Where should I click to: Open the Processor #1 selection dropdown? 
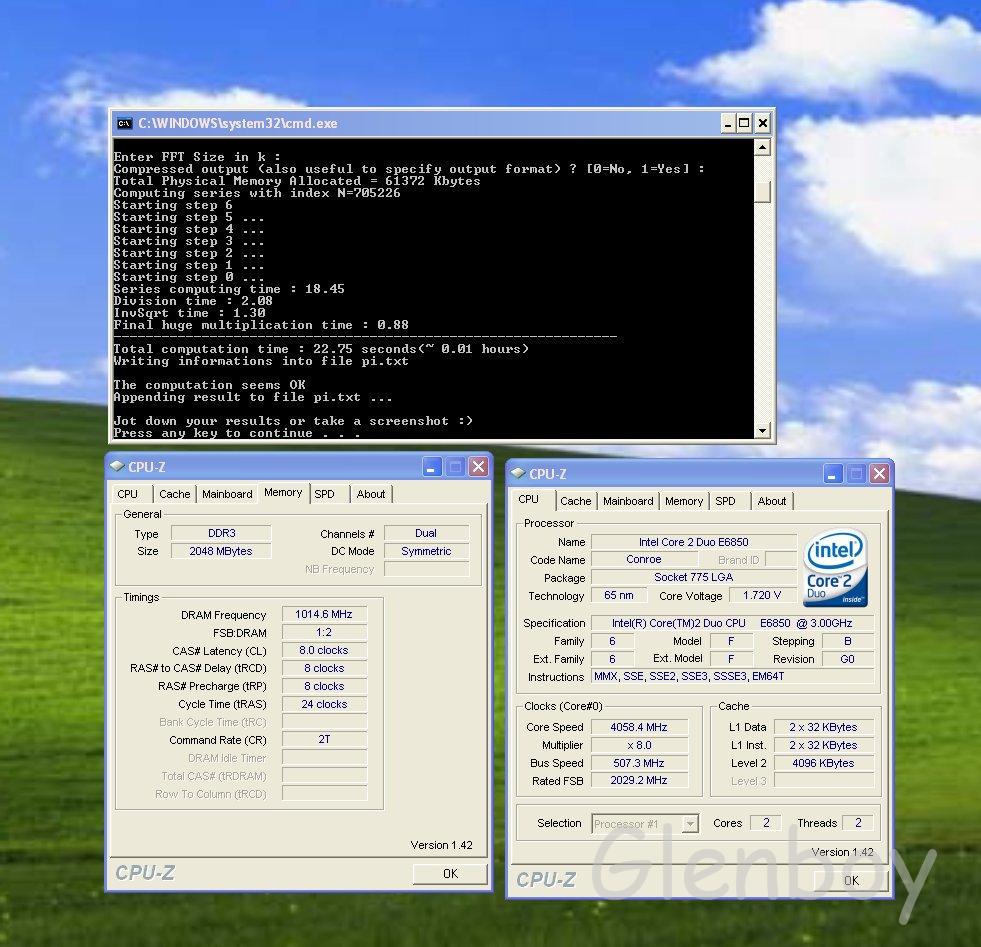point(689,824)
